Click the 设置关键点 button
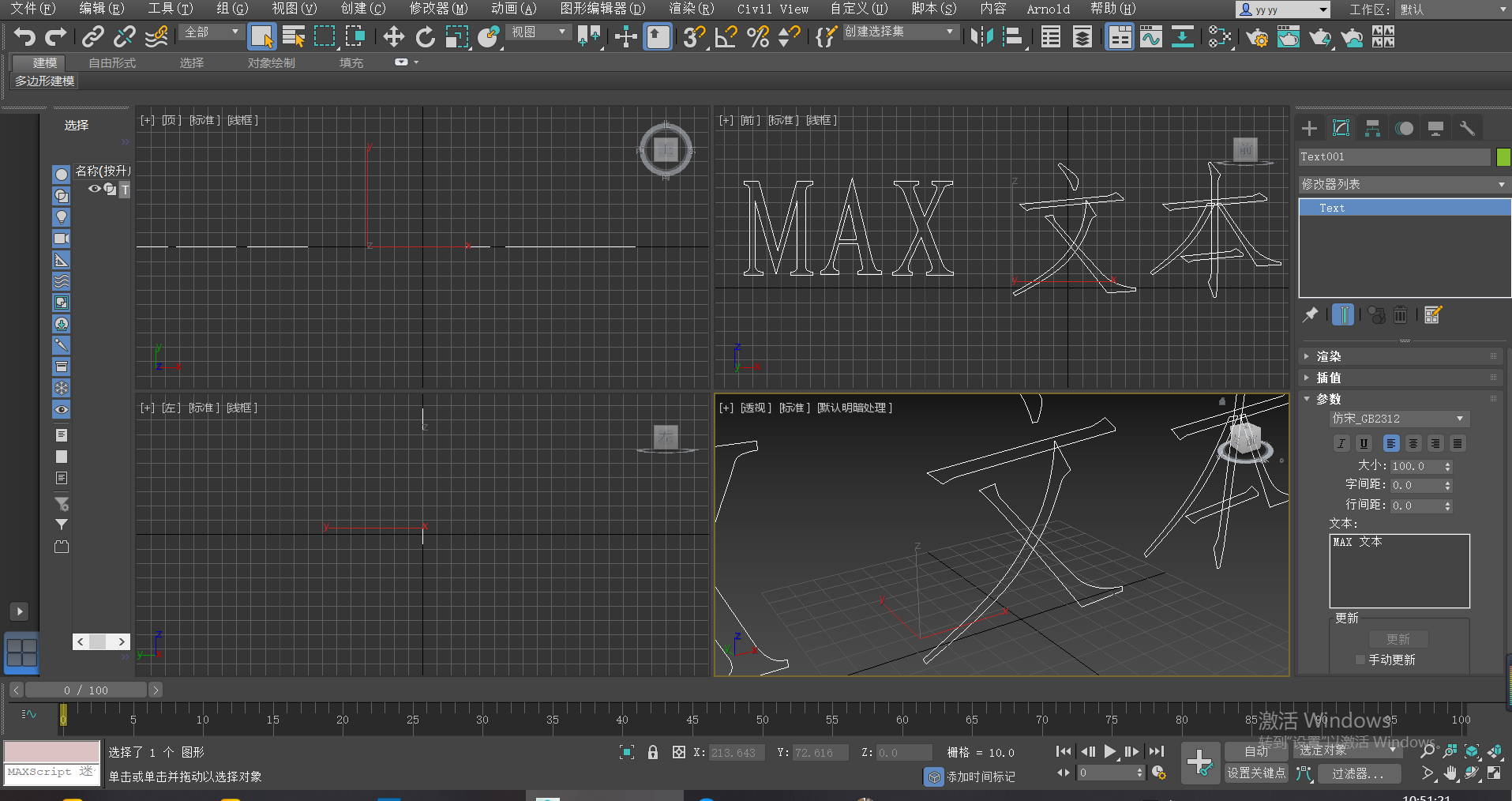Image resolution: width=1512 pixels, height=801 pixels. click(x=1258, y=773)
